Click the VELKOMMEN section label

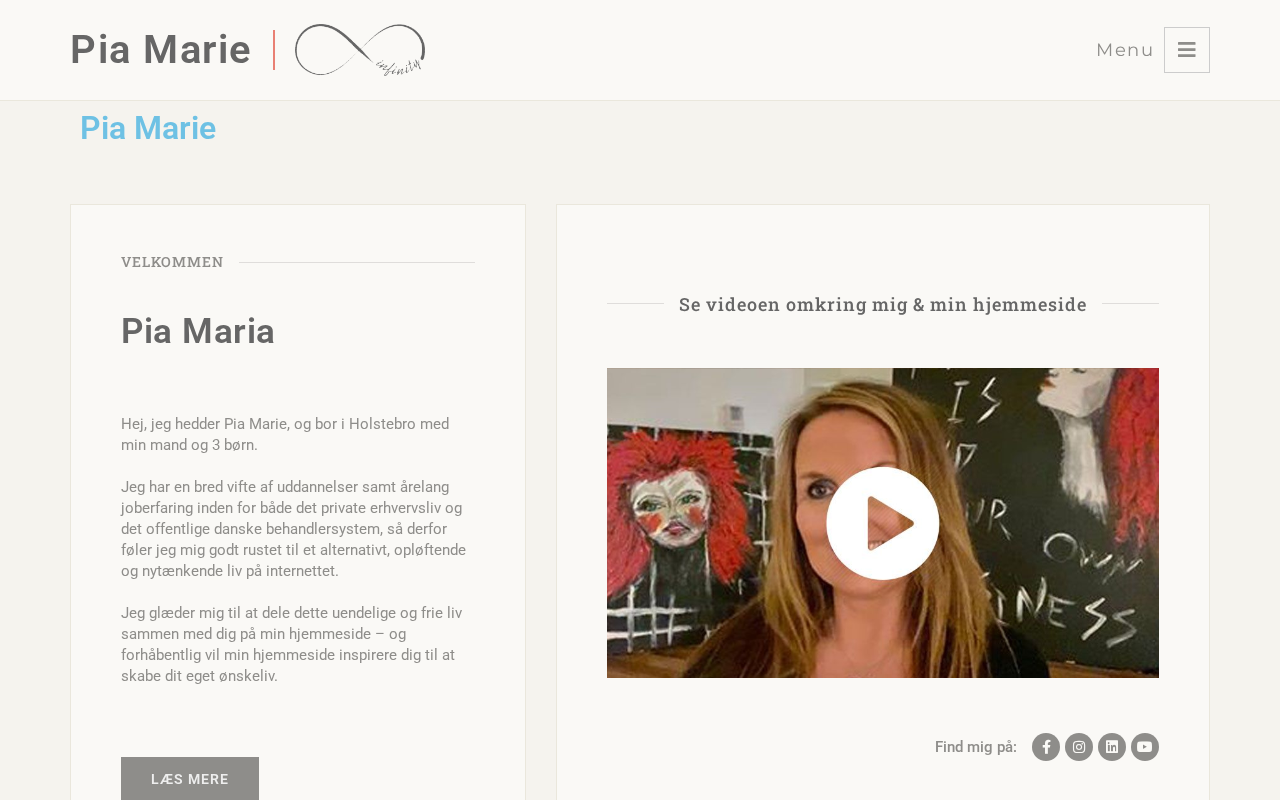coord(172,262)
